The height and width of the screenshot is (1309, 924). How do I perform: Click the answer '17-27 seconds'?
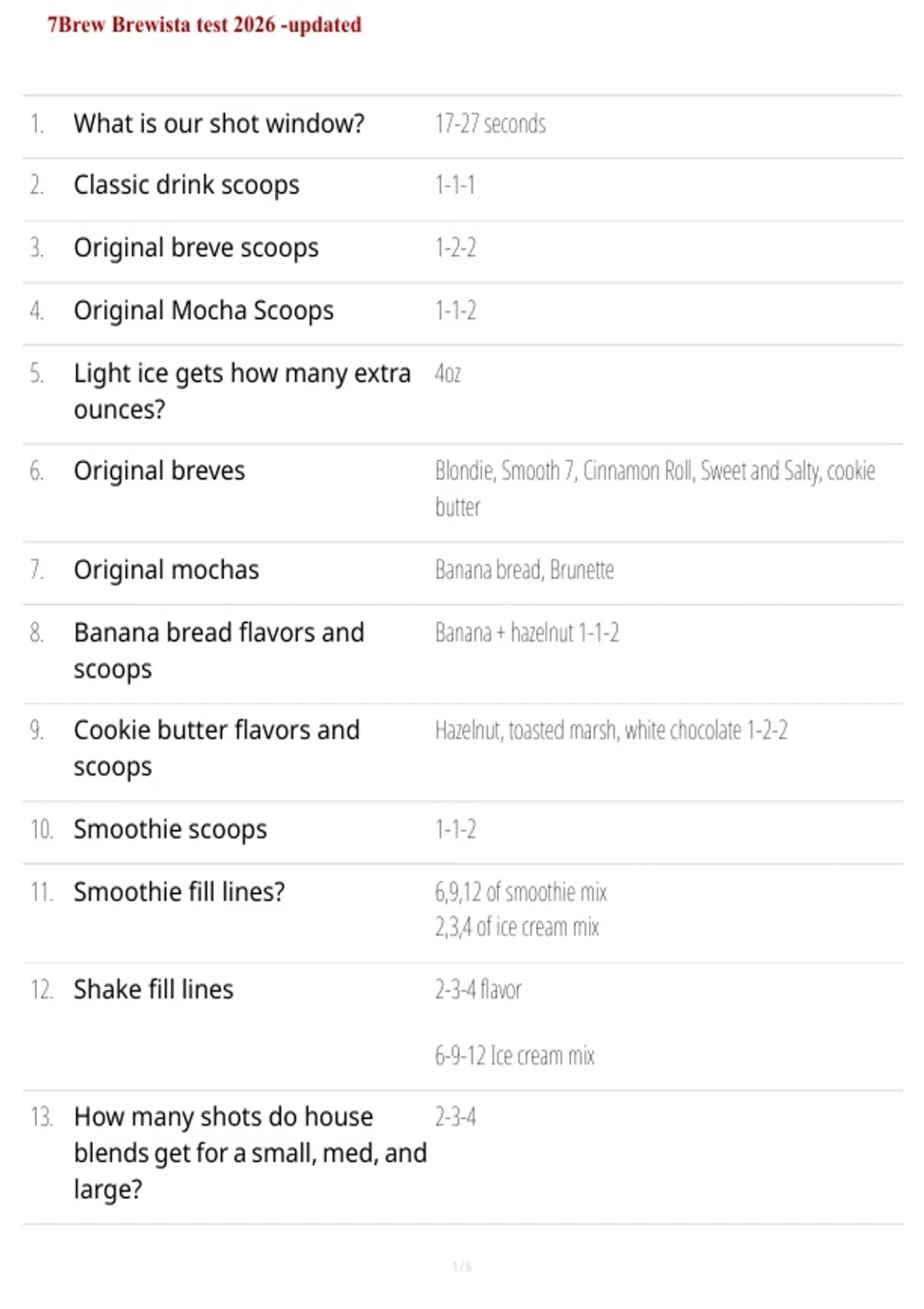point(490,123)
